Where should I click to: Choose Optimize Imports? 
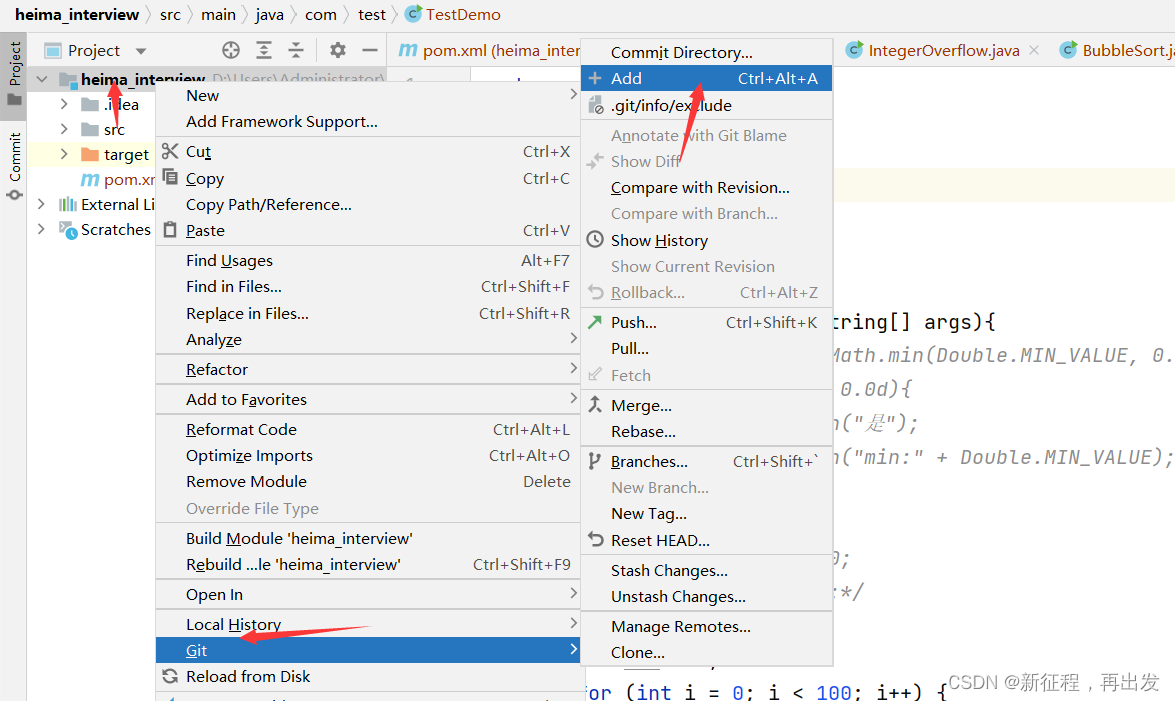point(368,456)
